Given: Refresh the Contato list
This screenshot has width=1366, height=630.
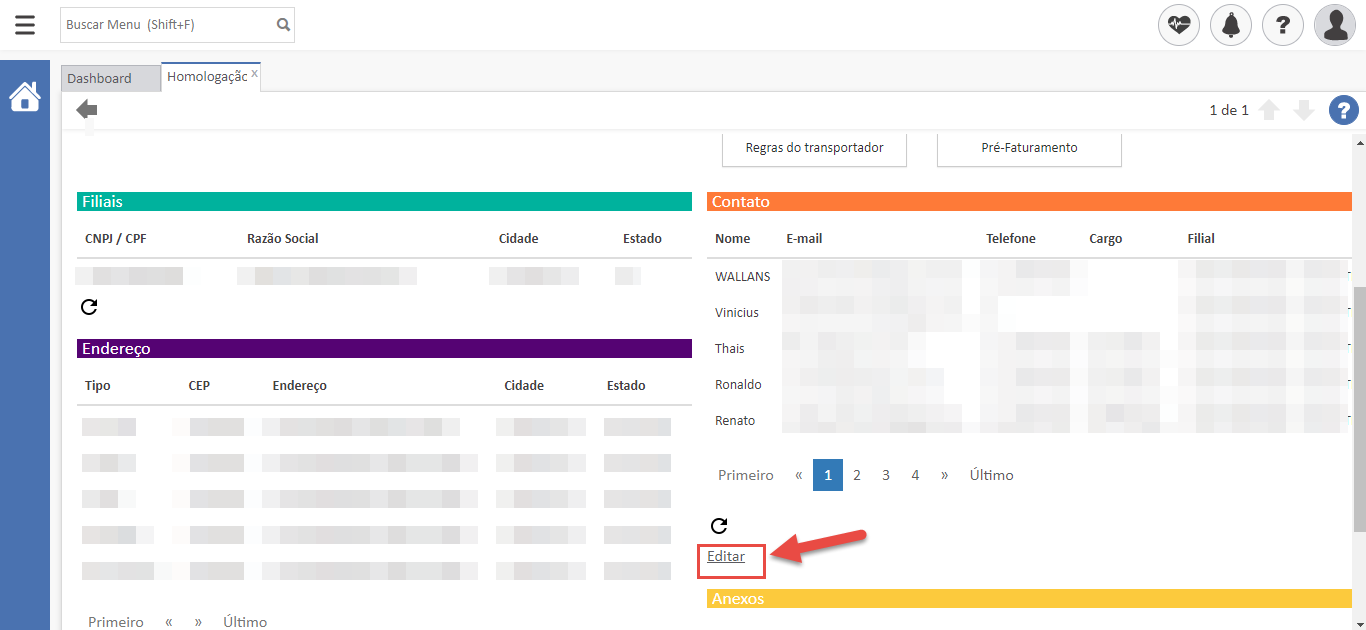Looking at the screenshot, I should [719, 526].
